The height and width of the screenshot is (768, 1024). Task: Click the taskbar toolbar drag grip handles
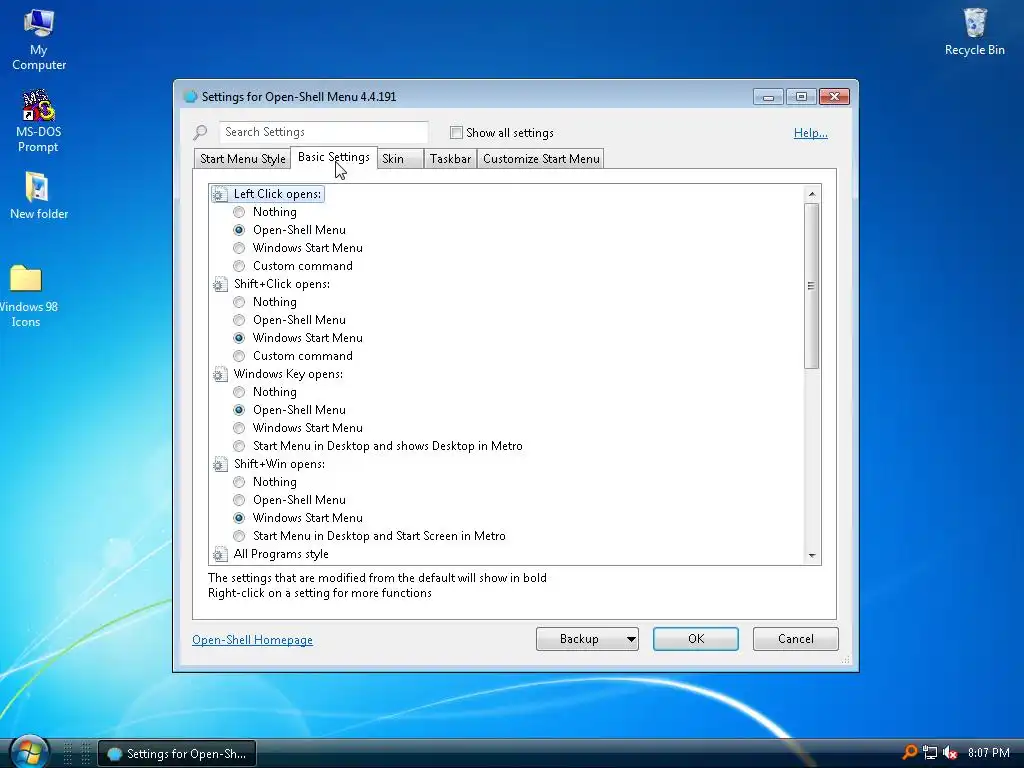pos(76,753)
